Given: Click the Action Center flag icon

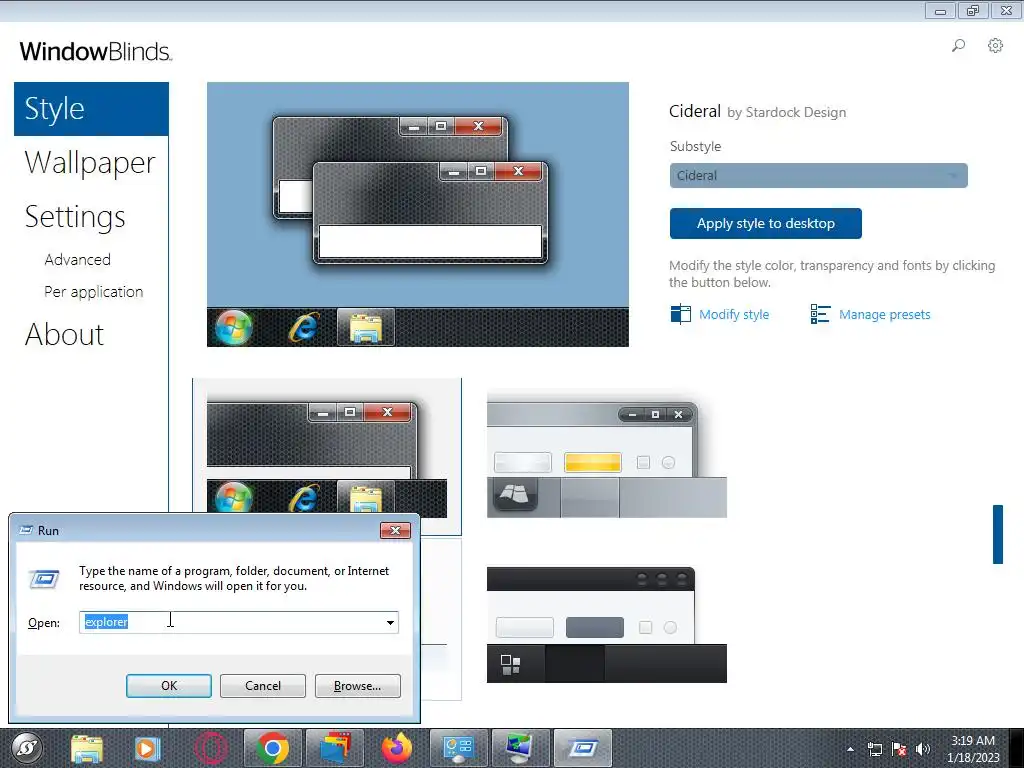Looking at the screenshot, I should (x=899, y=749).
